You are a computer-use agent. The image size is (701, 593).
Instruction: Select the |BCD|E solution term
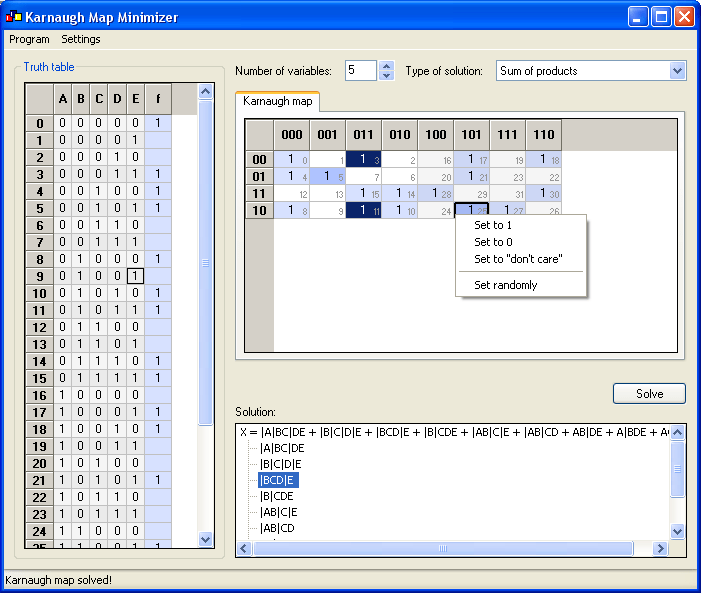(278, 480)
